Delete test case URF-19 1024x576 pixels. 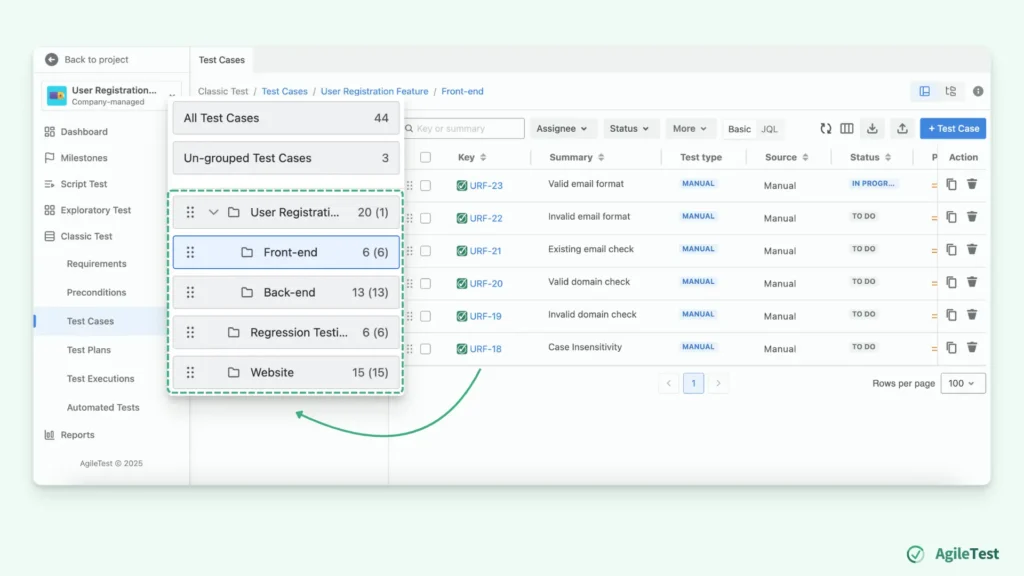click(x=972, y=315)
